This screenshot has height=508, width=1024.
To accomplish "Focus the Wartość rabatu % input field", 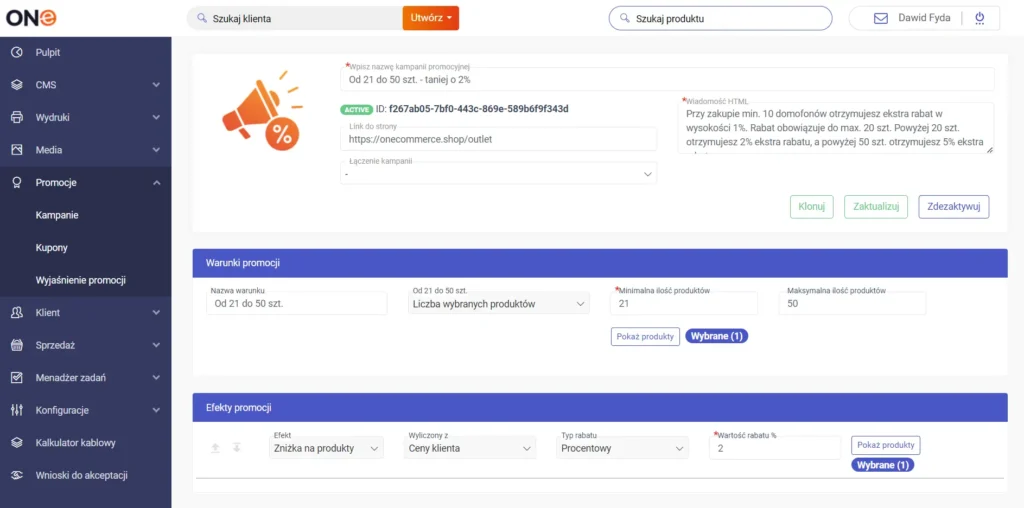I will 775,449.
